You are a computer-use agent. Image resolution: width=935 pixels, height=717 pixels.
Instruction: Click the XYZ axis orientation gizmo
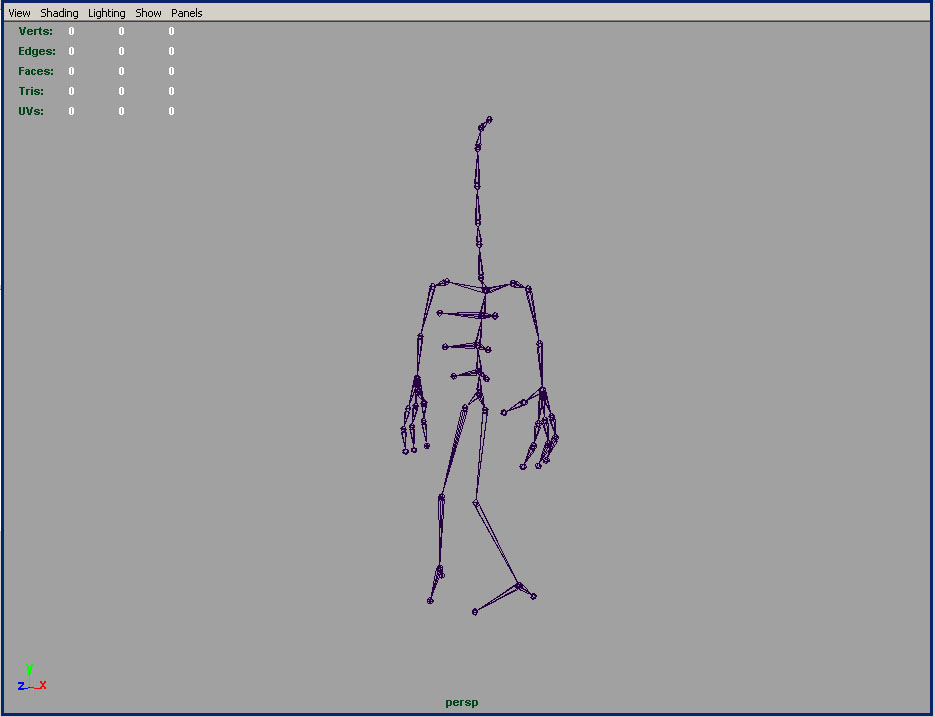click(32, 678)
